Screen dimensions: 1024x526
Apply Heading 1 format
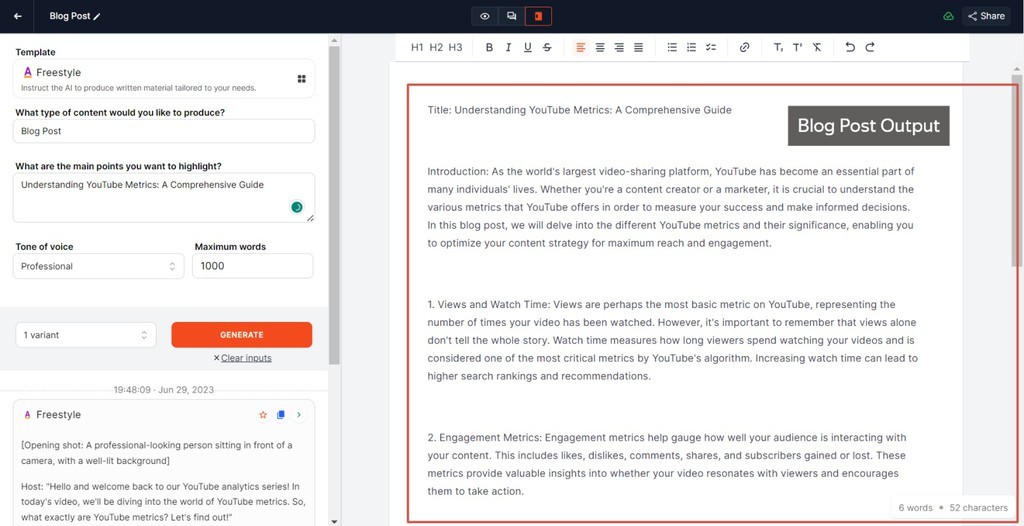point(417,47)
